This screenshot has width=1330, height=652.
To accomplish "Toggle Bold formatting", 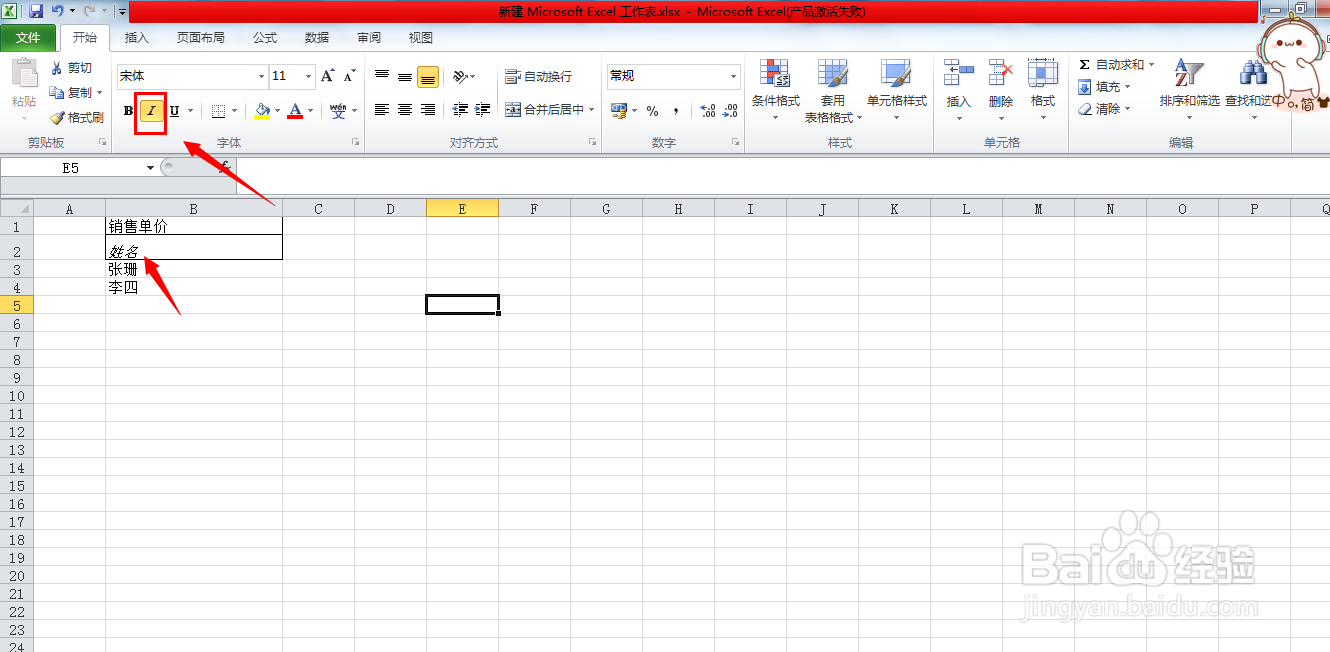I will tap(128, 111).
